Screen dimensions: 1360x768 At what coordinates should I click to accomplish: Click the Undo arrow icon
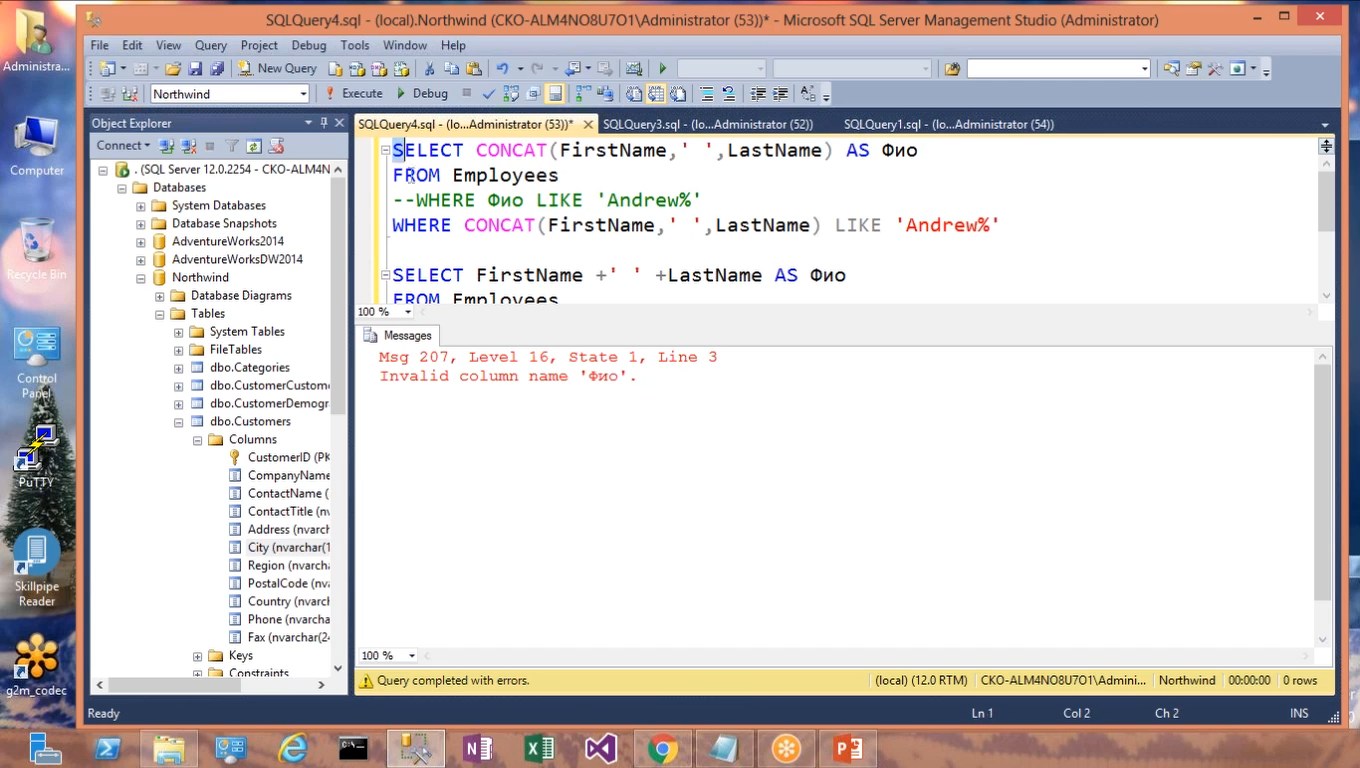coord(502,69)
